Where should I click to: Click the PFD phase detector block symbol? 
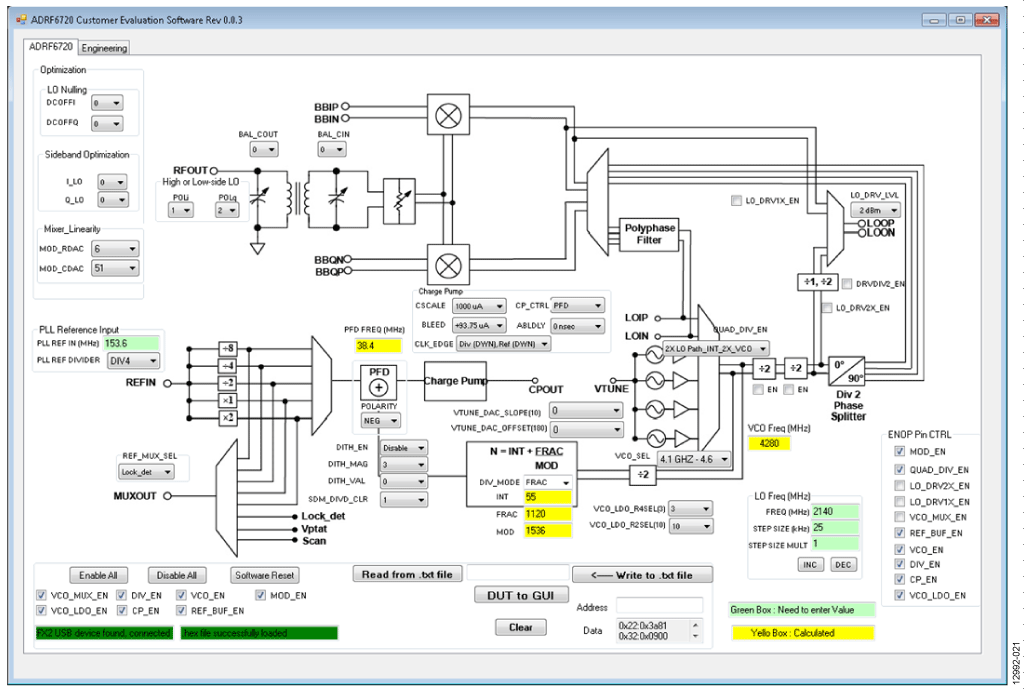pos(379,383)
